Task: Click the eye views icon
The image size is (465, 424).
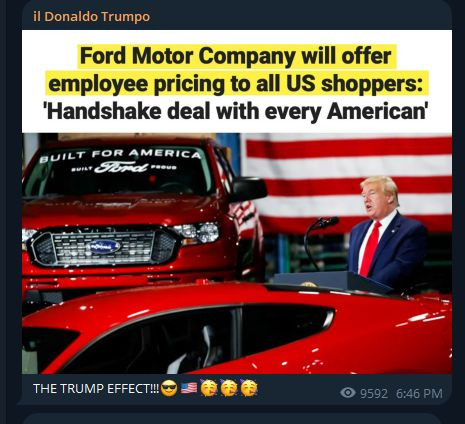Action: (x=348, y=393)
